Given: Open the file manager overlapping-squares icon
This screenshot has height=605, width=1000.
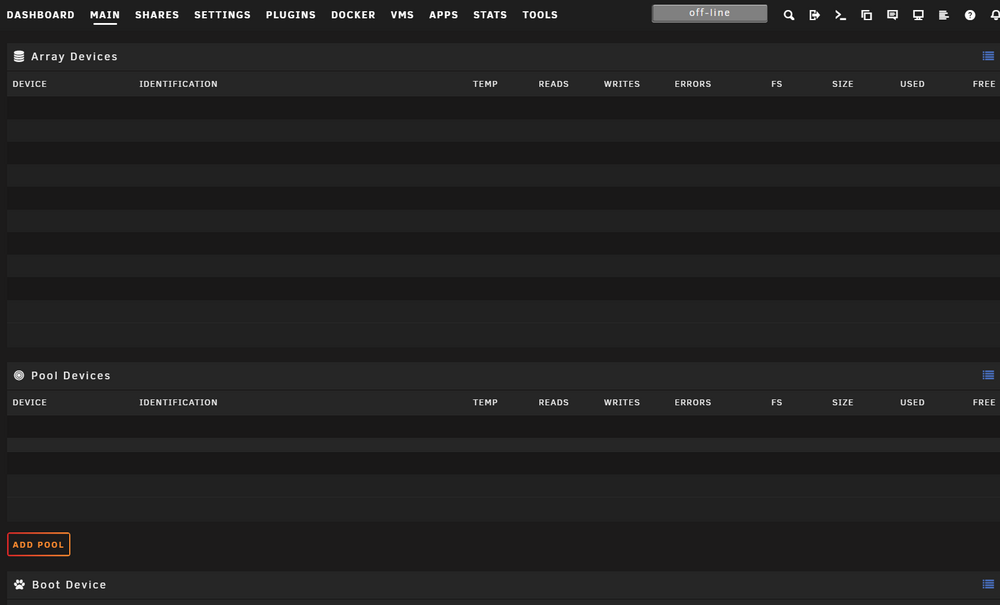Looking at the screenshot, I should 866,15.
